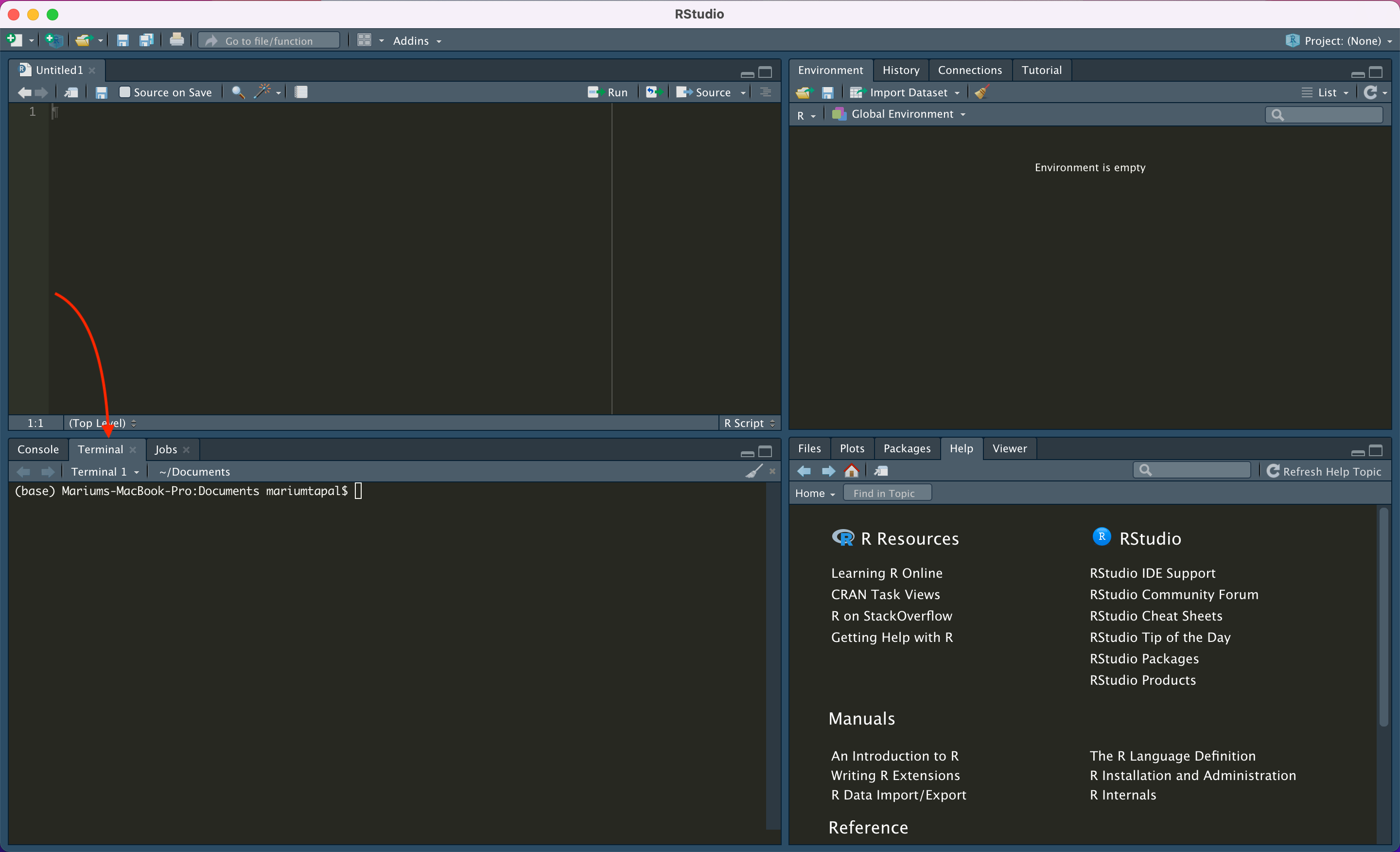Switch to the History tab
This screenshot has width=1400, height=852.
900,70
